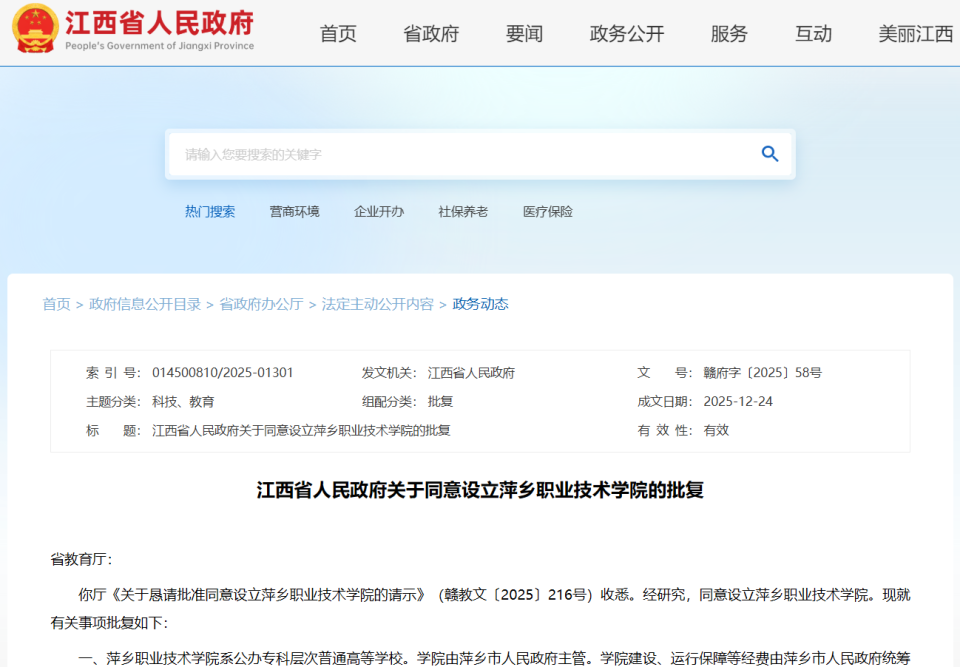960x667 pixels.
Task: Open the 营商环境 hot search link
Action: pos(295,211)
